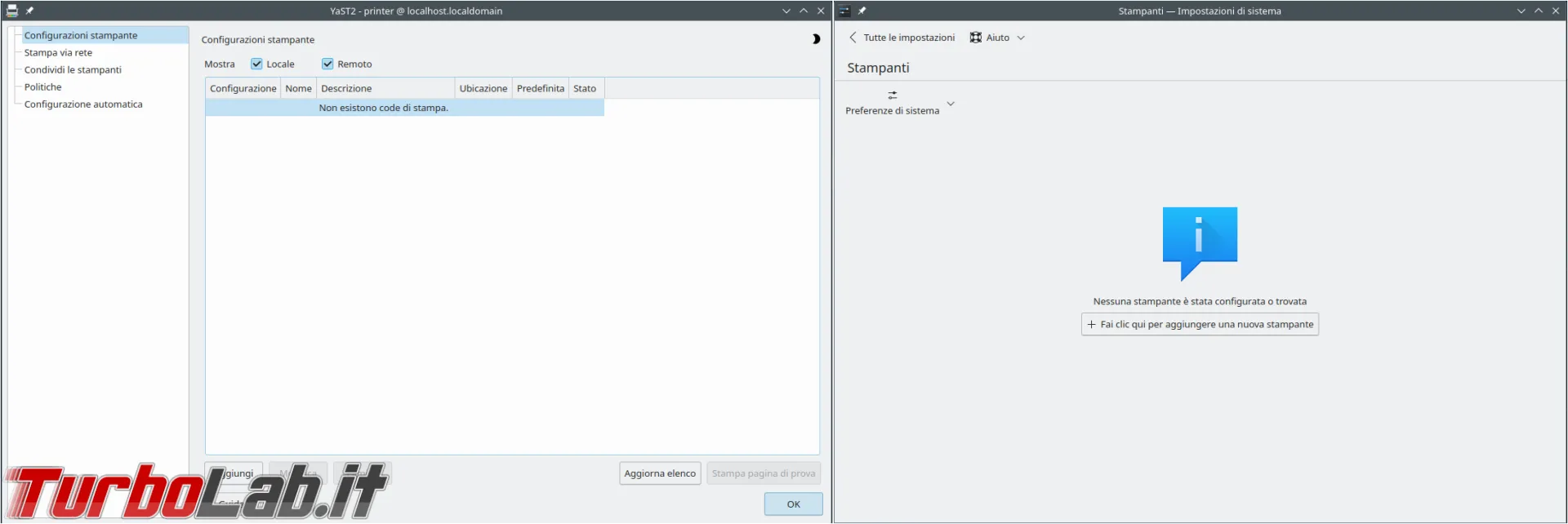Click the blue info speech-bubble icon
Screen dimensions: 1568x524
pyautogui.click(x=1200, y=244)
